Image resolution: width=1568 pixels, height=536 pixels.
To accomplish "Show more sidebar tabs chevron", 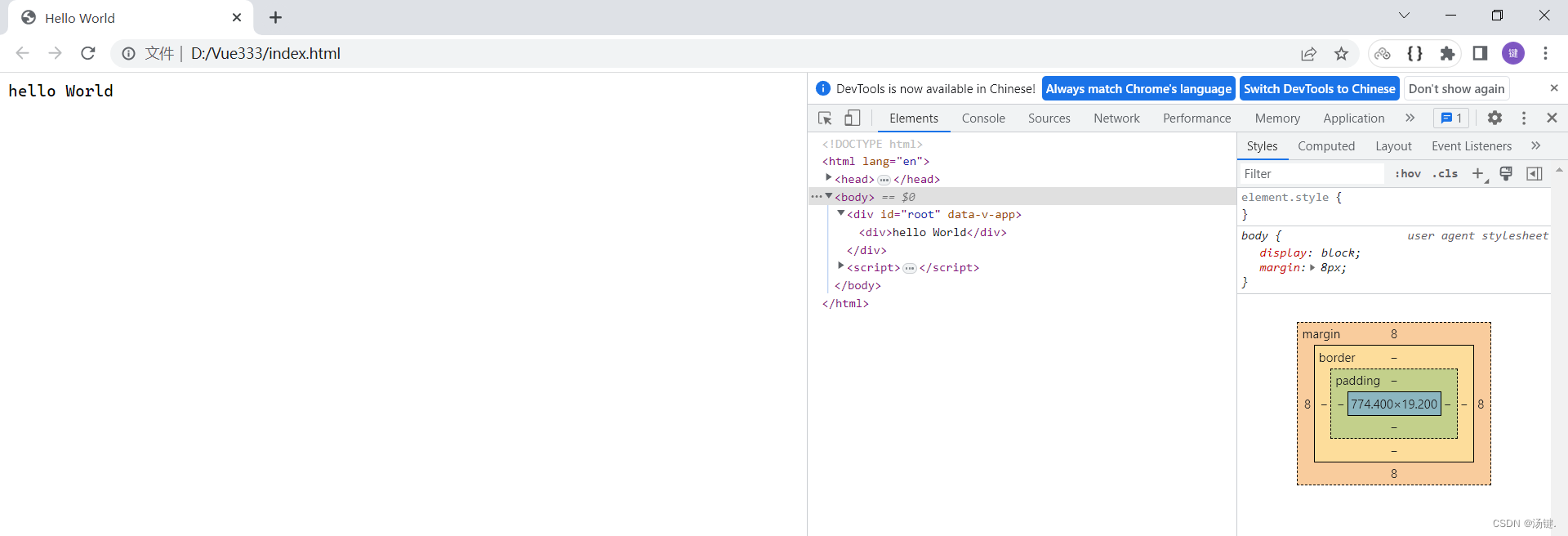I will [x=1535, y=146].
